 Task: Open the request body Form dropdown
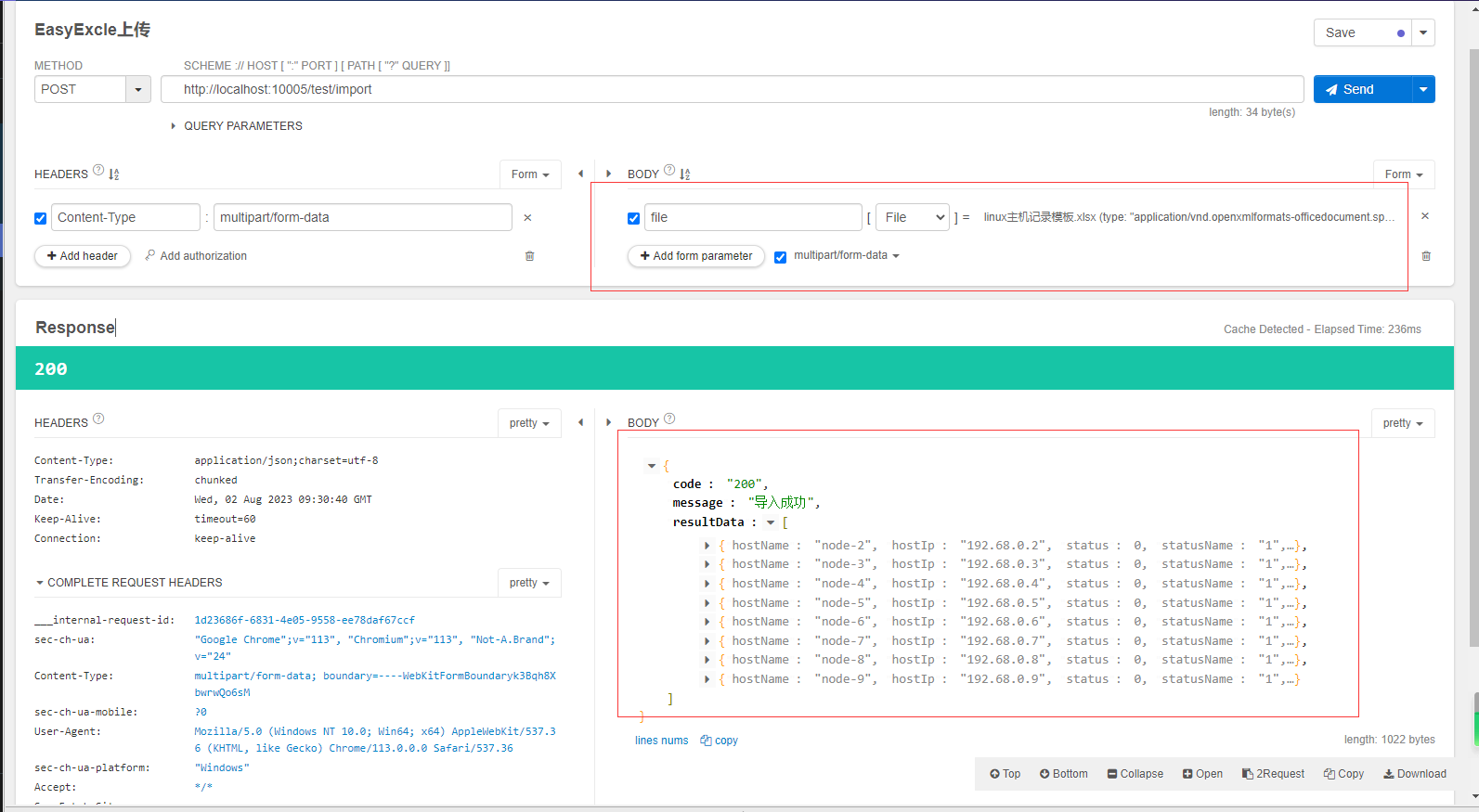click(1404, 174)
